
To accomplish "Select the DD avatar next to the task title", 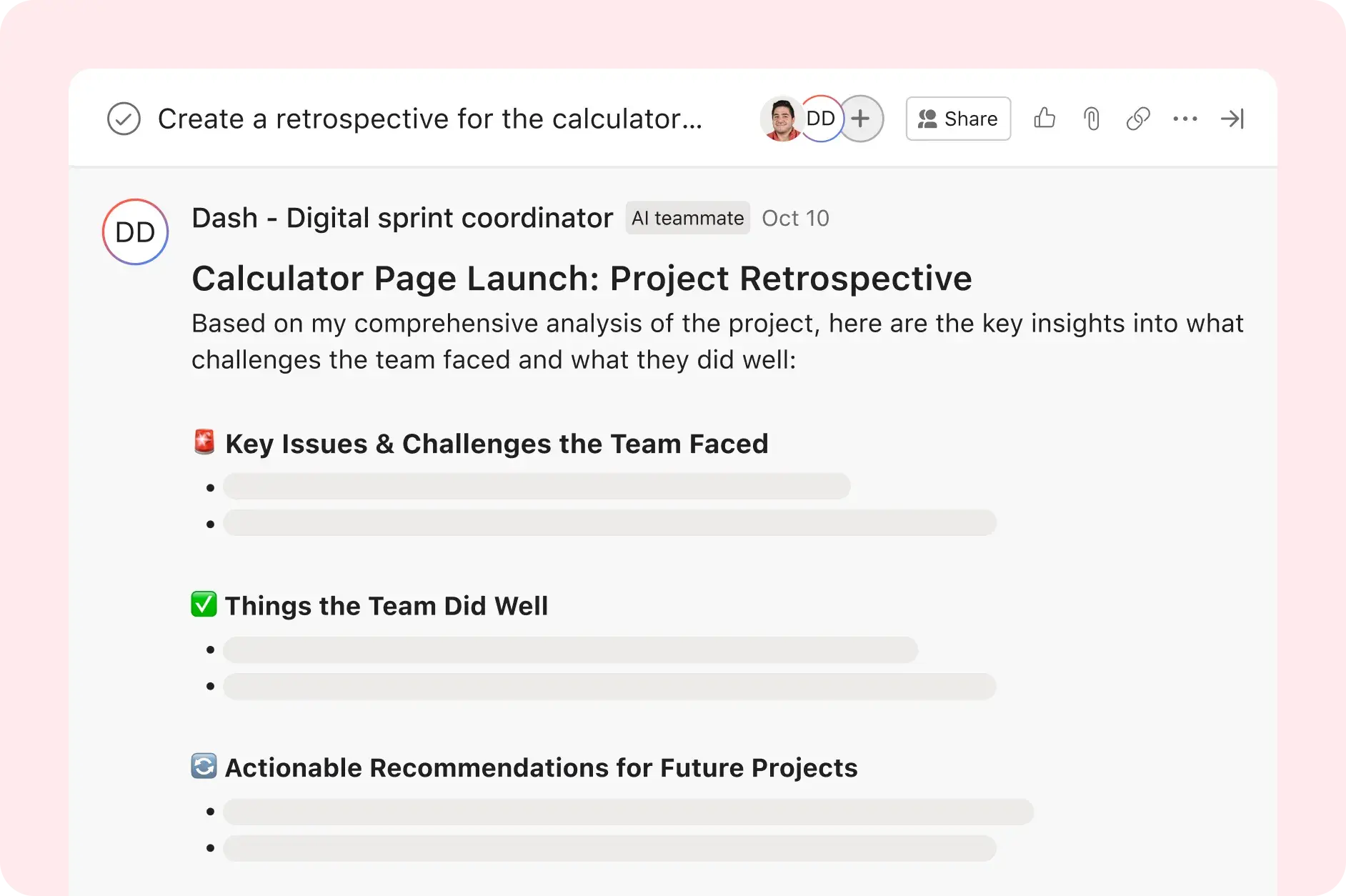I will pyautogui.click(x=821, y=119).
